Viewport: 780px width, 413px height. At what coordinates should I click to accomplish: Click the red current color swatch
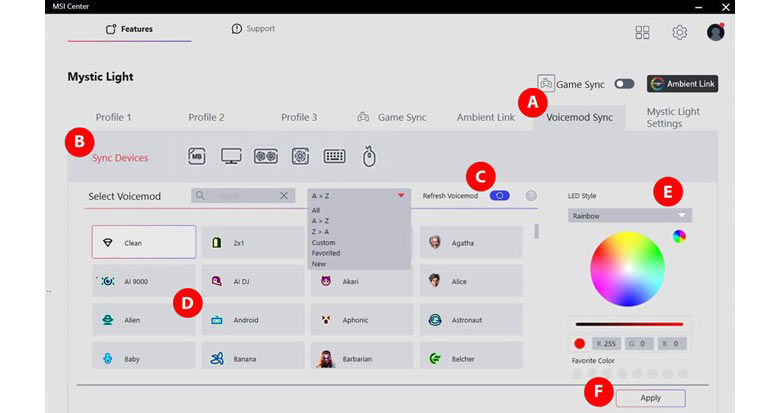(x=580, y=343)
